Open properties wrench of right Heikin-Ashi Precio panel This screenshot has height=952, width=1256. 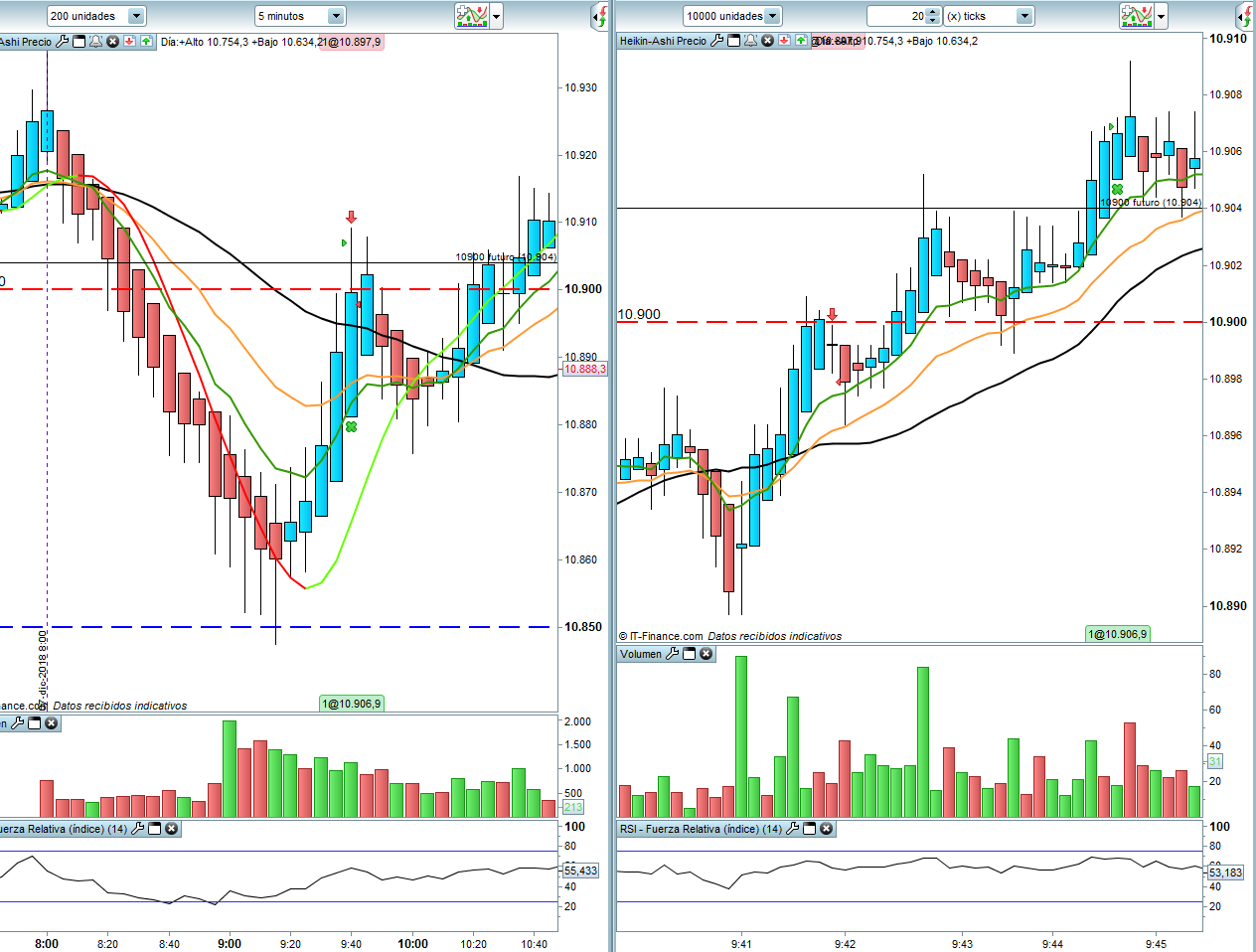[717, 41]
